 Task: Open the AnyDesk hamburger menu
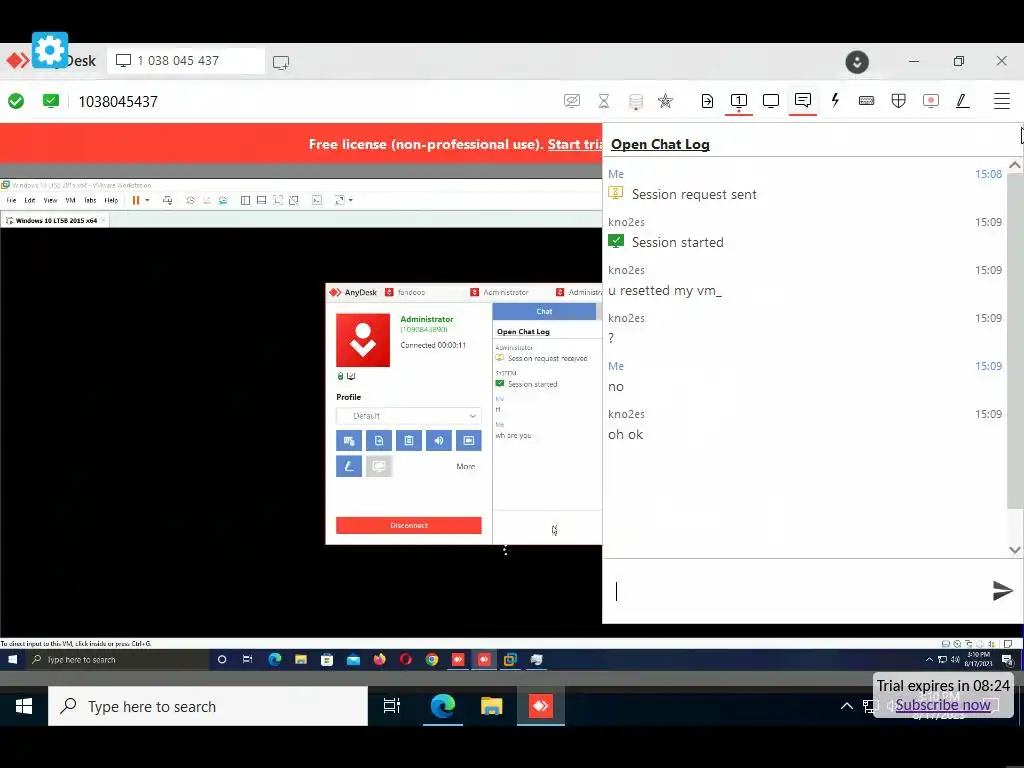coord(1002,101)
